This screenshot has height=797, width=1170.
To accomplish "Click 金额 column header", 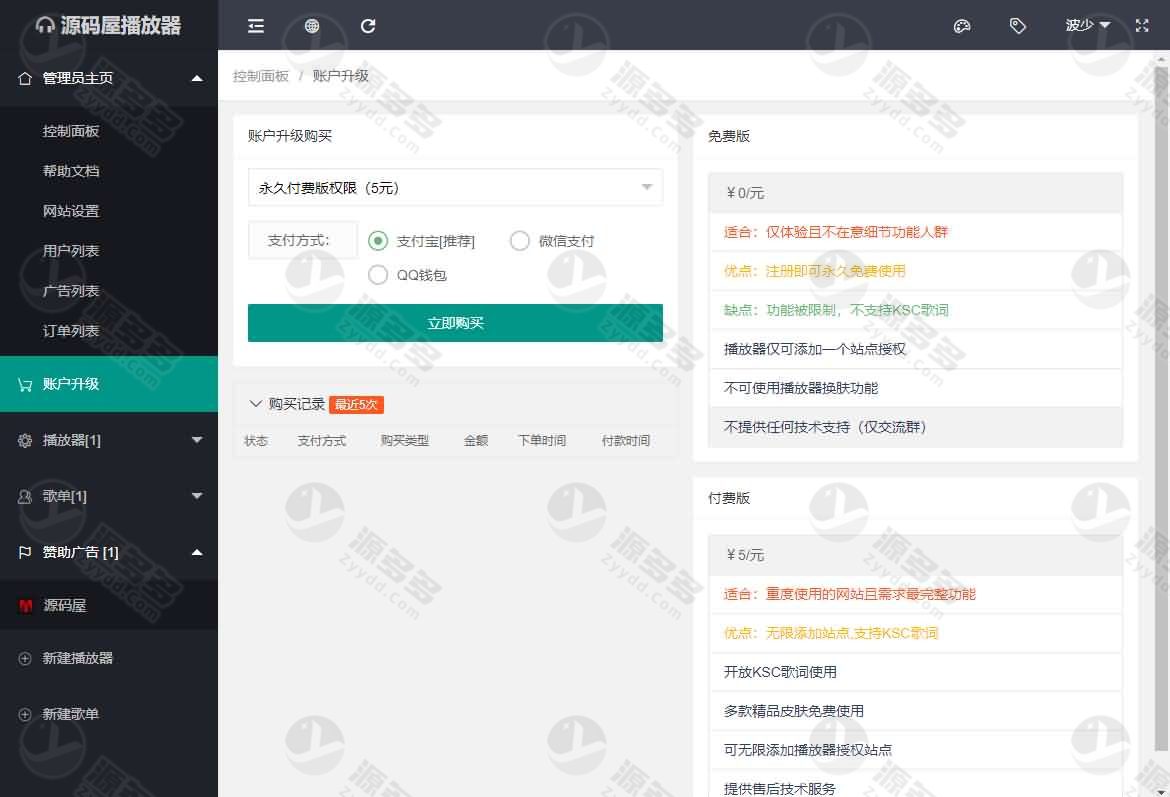I will [x=476, y=441].
